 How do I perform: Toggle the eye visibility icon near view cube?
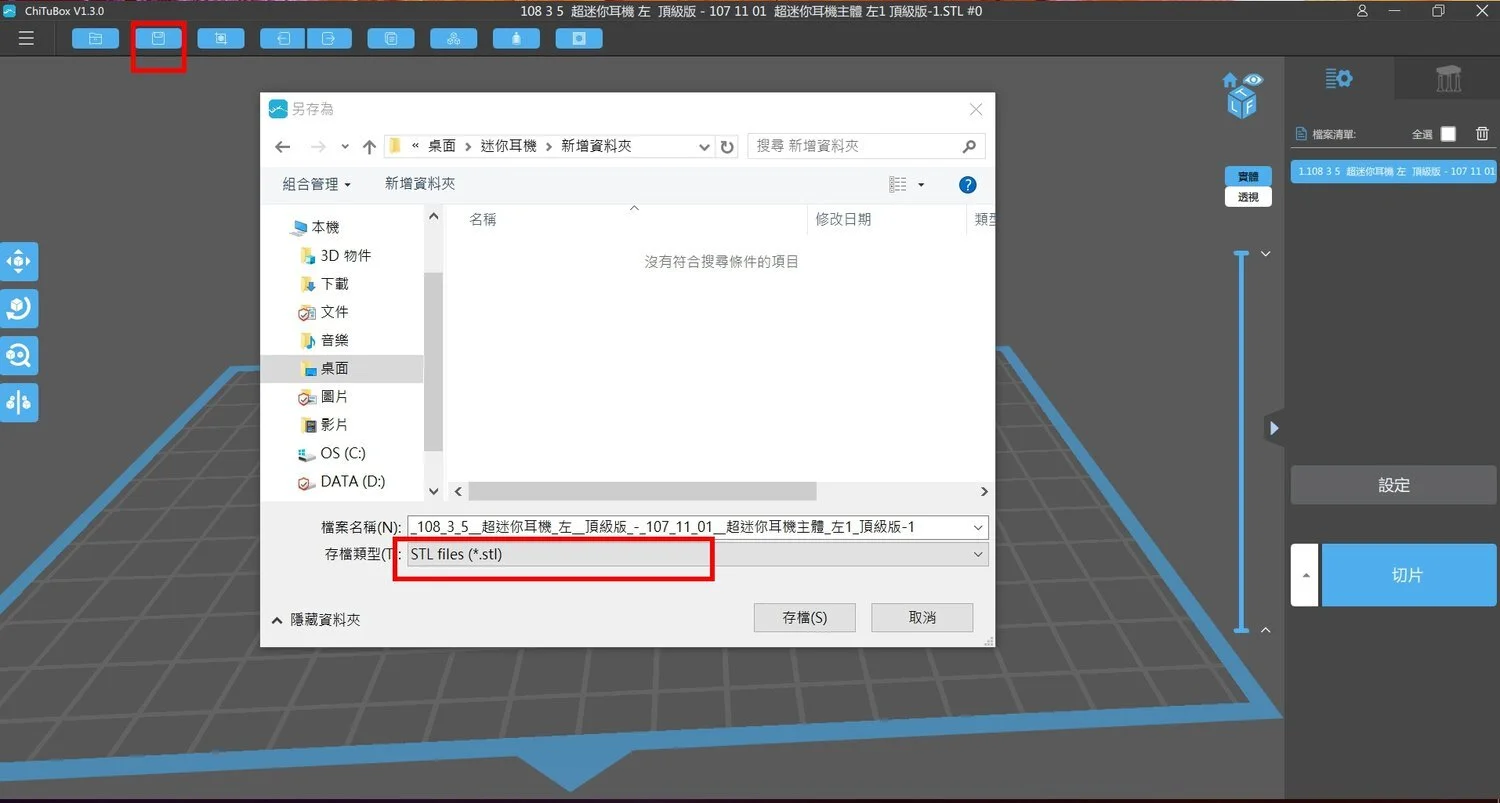tap(1253, 79)
